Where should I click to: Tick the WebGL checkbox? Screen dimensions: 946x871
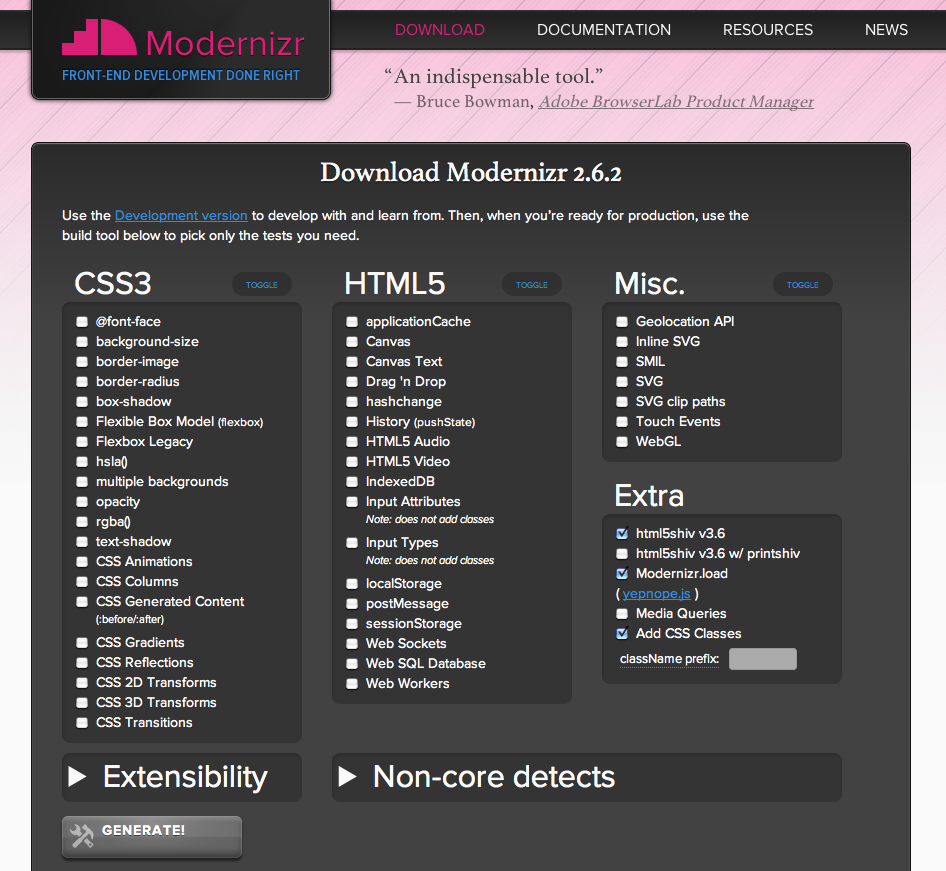pos(622,442)
